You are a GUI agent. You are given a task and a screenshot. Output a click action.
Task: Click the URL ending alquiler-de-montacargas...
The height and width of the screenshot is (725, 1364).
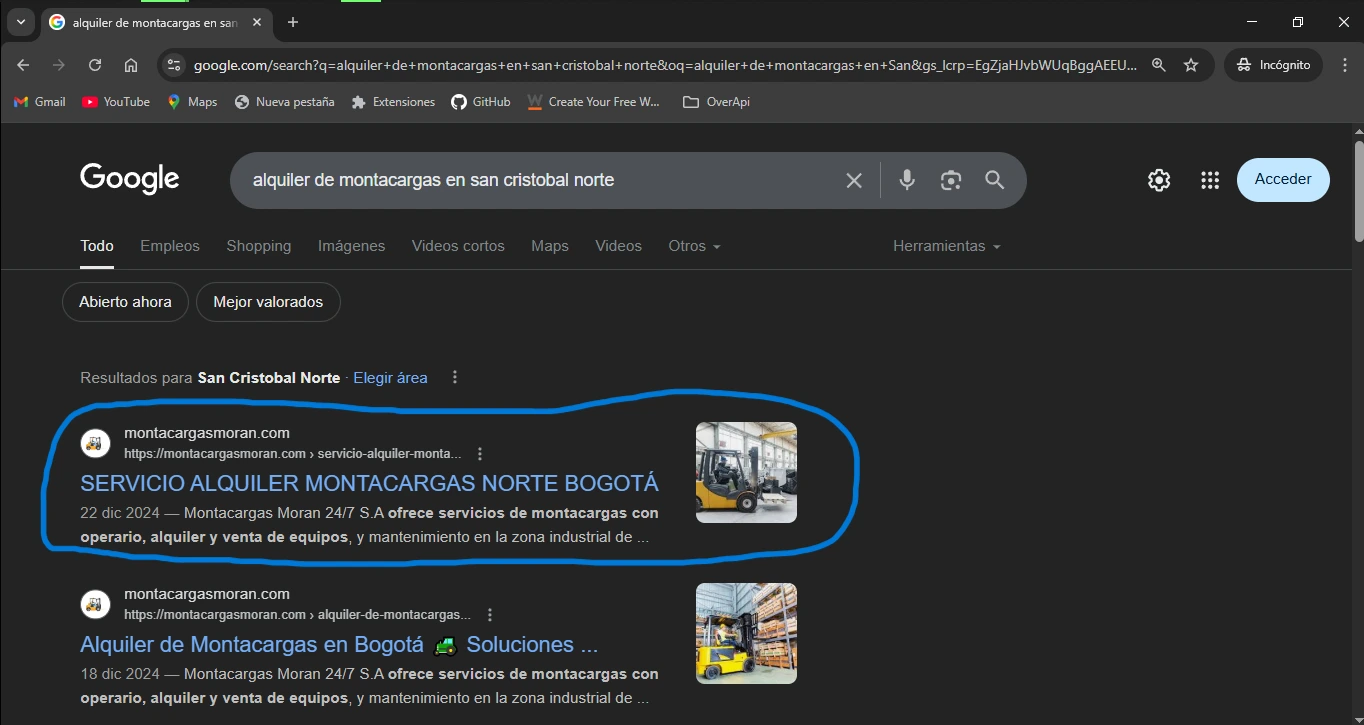click(297, 615)
